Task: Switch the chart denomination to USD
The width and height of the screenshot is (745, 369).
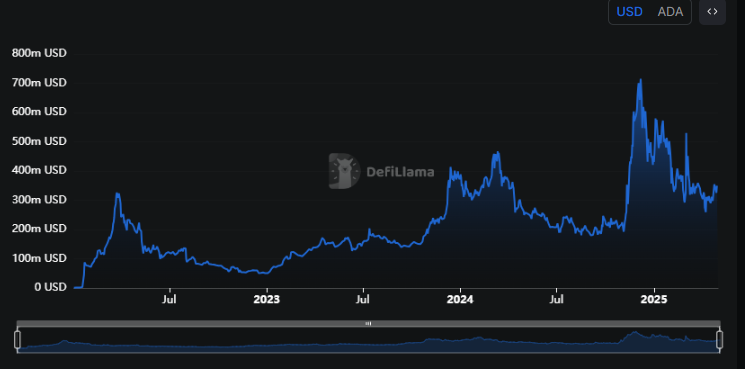Action: tap(629, 12)
